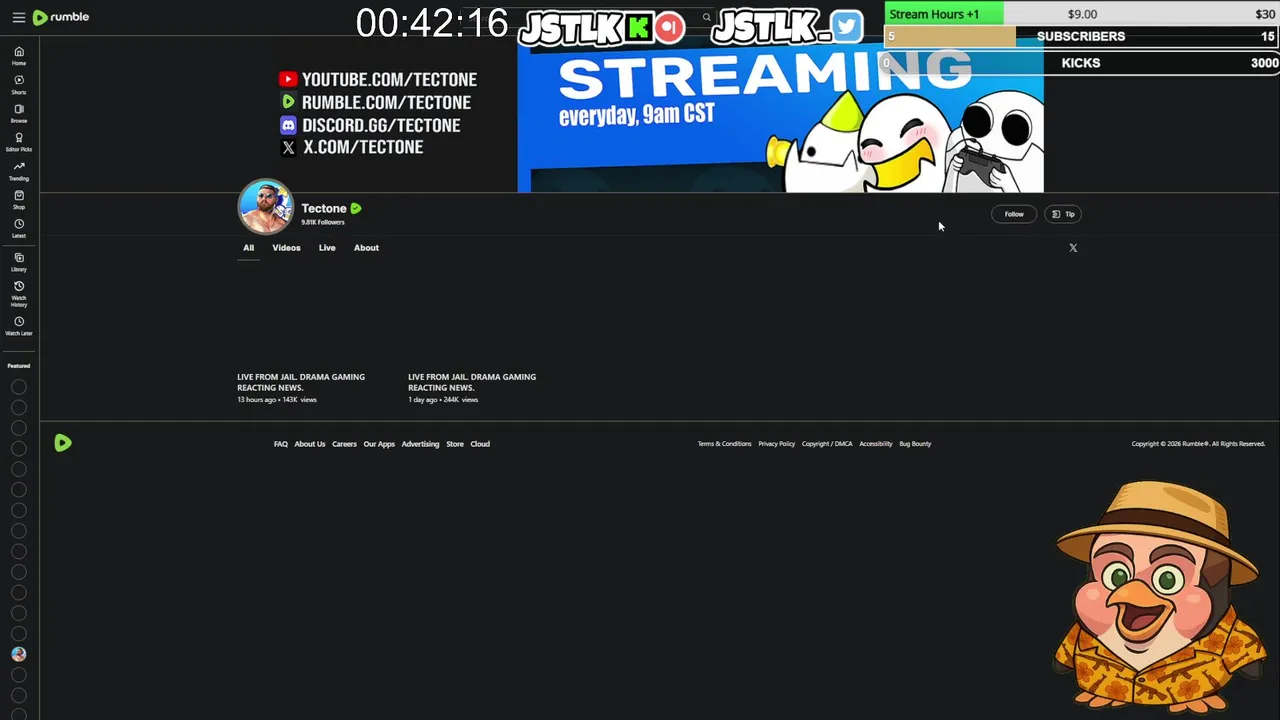Open the Copyright / DMCA link
The width and height of the screenshot is (1280, 720).
(827, 444)
